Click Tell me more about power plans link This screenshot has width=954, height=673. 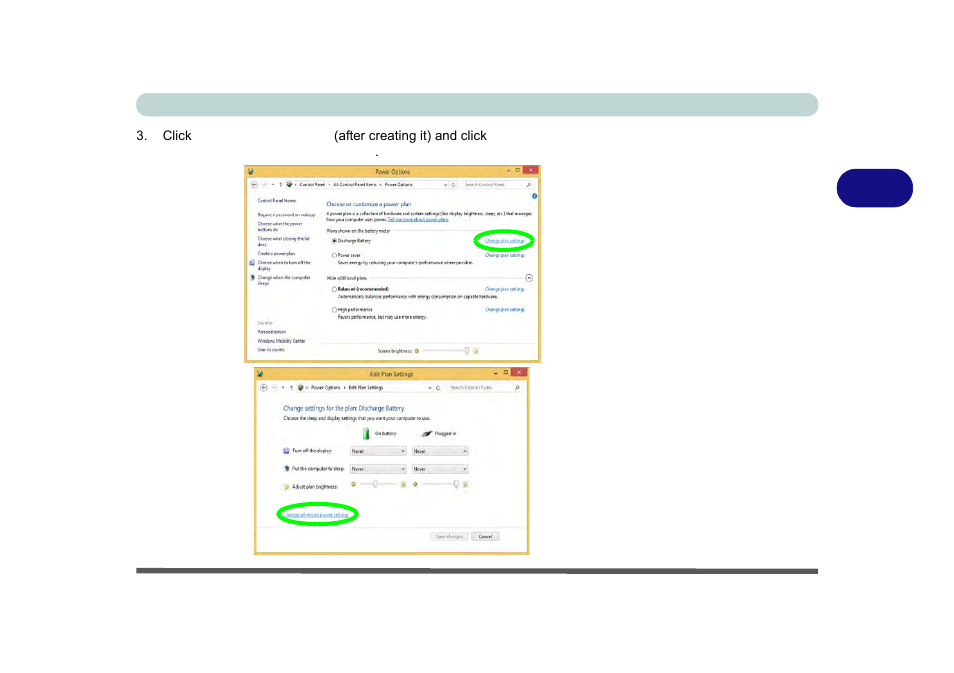pyautogui.click(x=418, y=220)
